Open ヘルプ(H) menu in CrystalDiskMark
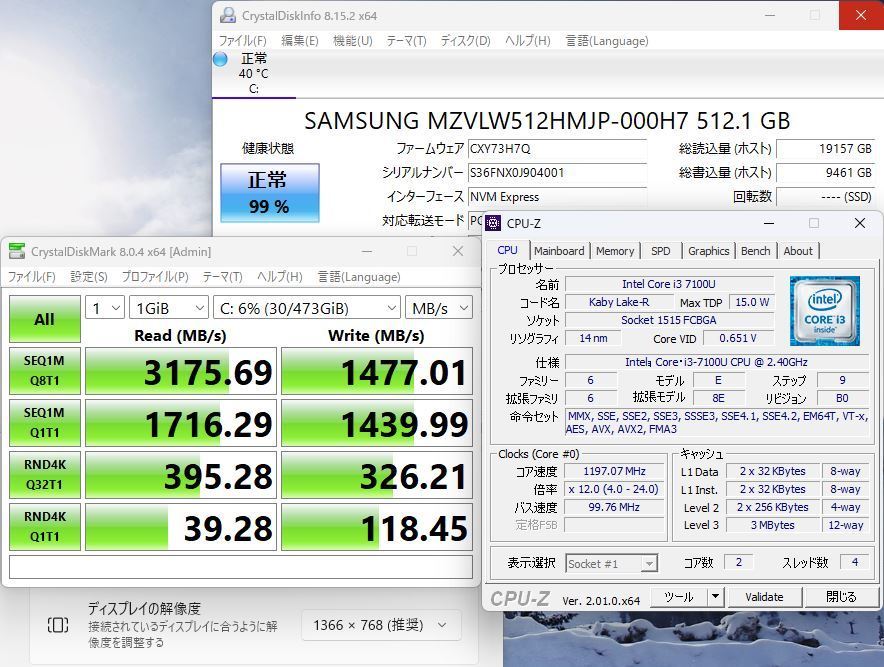This screenshot has width=884, height=667. [280, 277]
